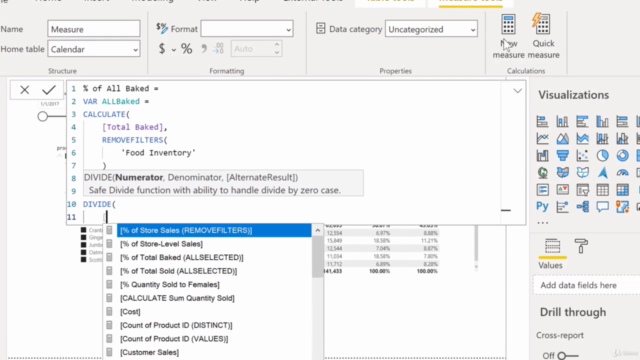This screenshot has height=360, width=640.
Task: Click the New measure button
Action: coord(508,36)
